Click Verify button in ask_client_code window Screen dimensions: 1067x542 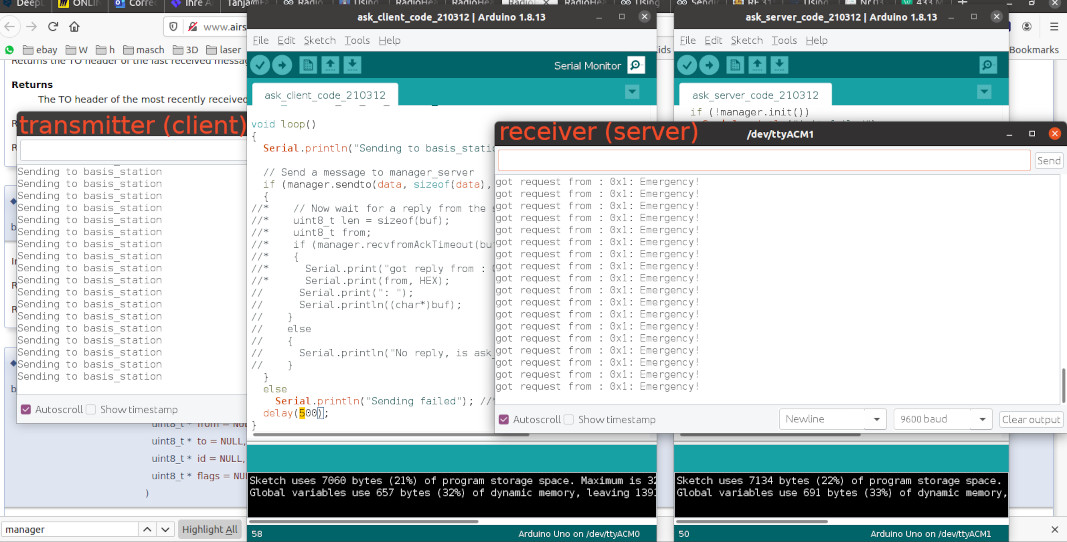[x=260, y=65]
